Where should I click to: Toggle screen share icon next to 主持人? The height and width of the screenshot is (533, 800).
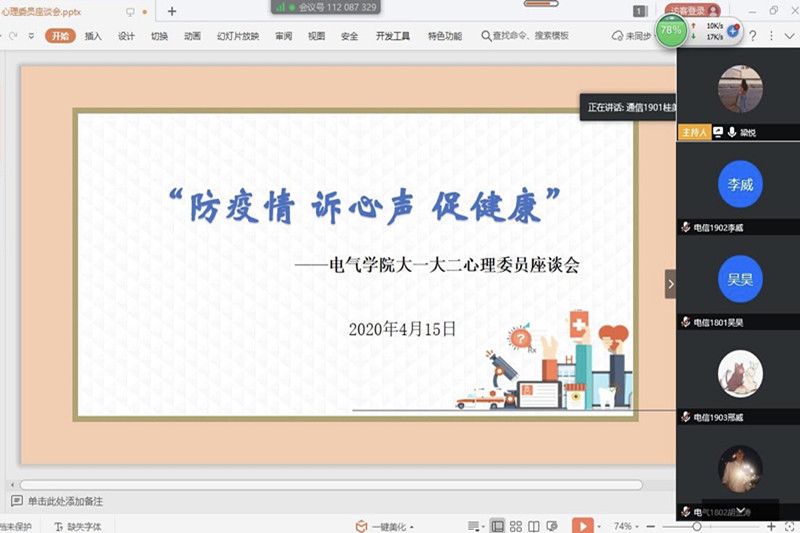(x=718, y=132)
